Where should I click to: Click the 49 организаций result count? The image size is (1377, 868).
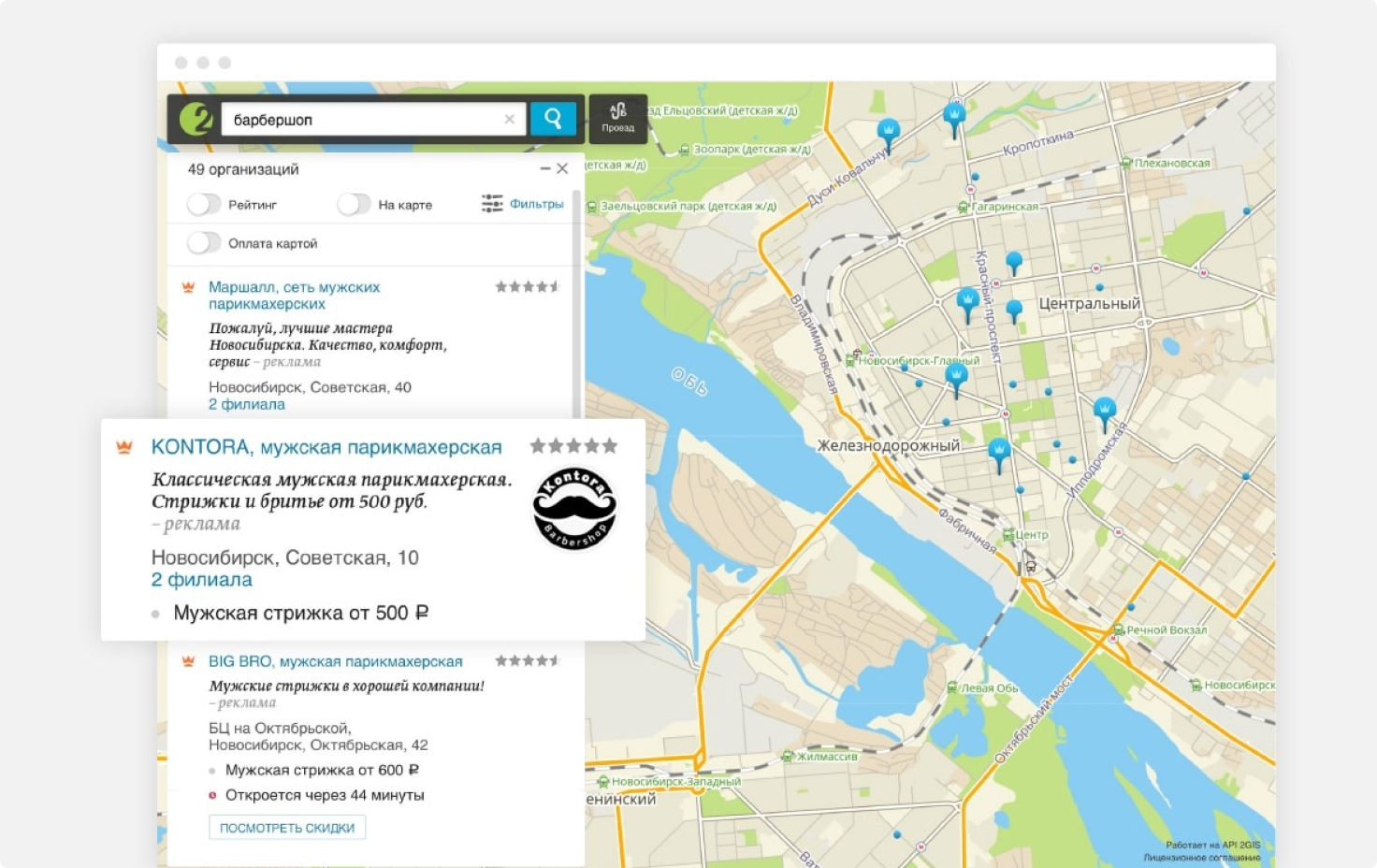point(243,169)
